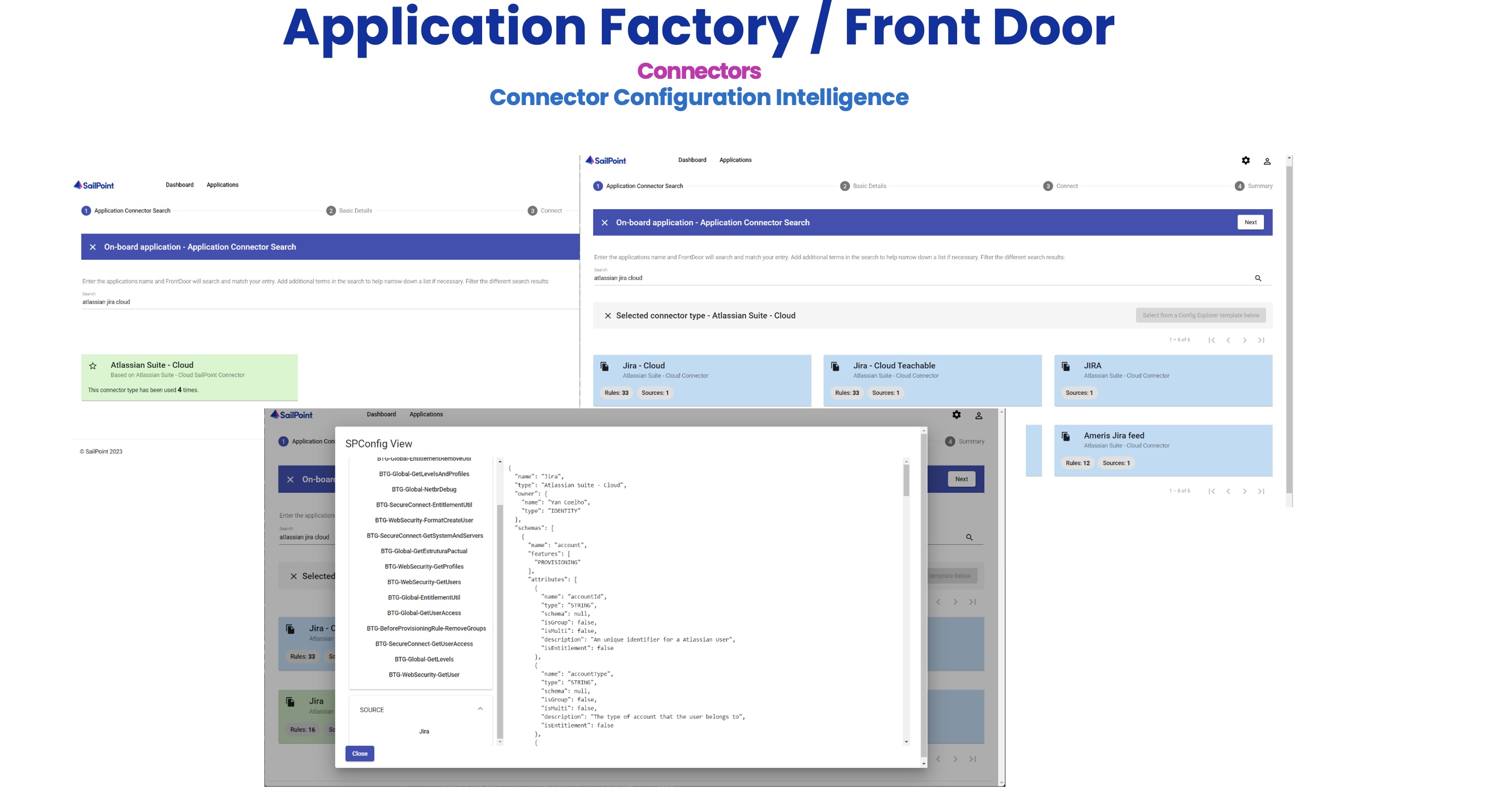
Task: Select the Jira - Cloud template card
Action: tap(701, 380)
